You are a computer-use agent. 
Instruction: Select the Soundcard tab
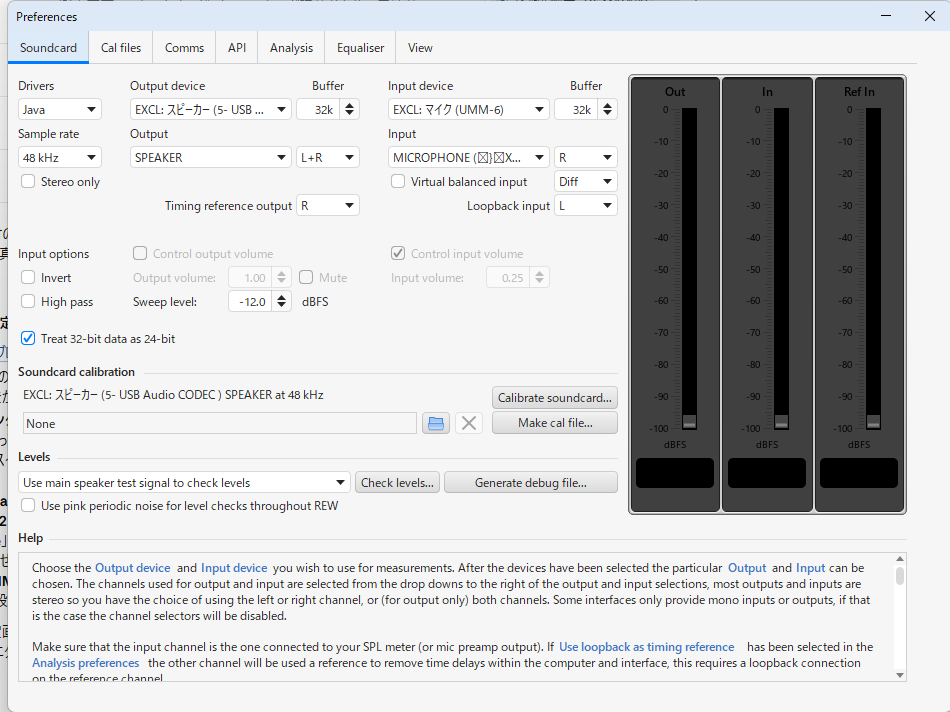pyautogui.click(x=48, y=48)
